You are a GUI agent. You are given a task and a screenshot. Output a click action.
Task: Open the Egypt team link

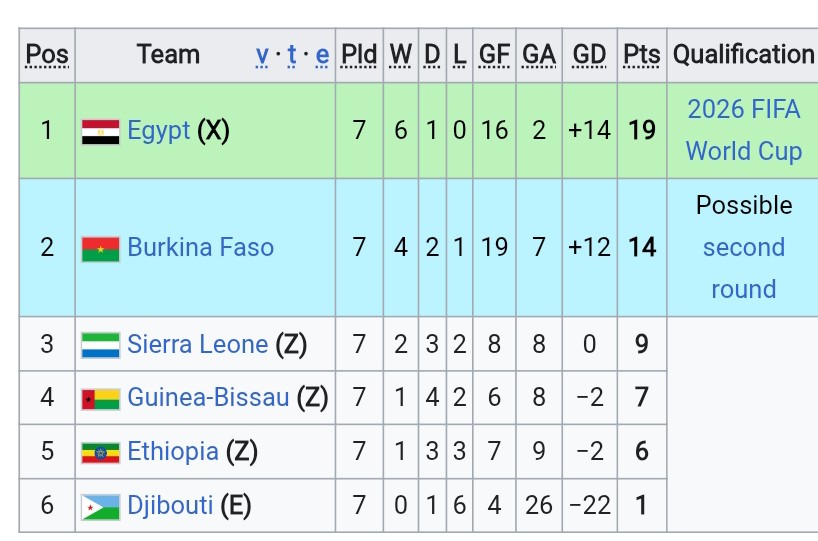point(159,131)
